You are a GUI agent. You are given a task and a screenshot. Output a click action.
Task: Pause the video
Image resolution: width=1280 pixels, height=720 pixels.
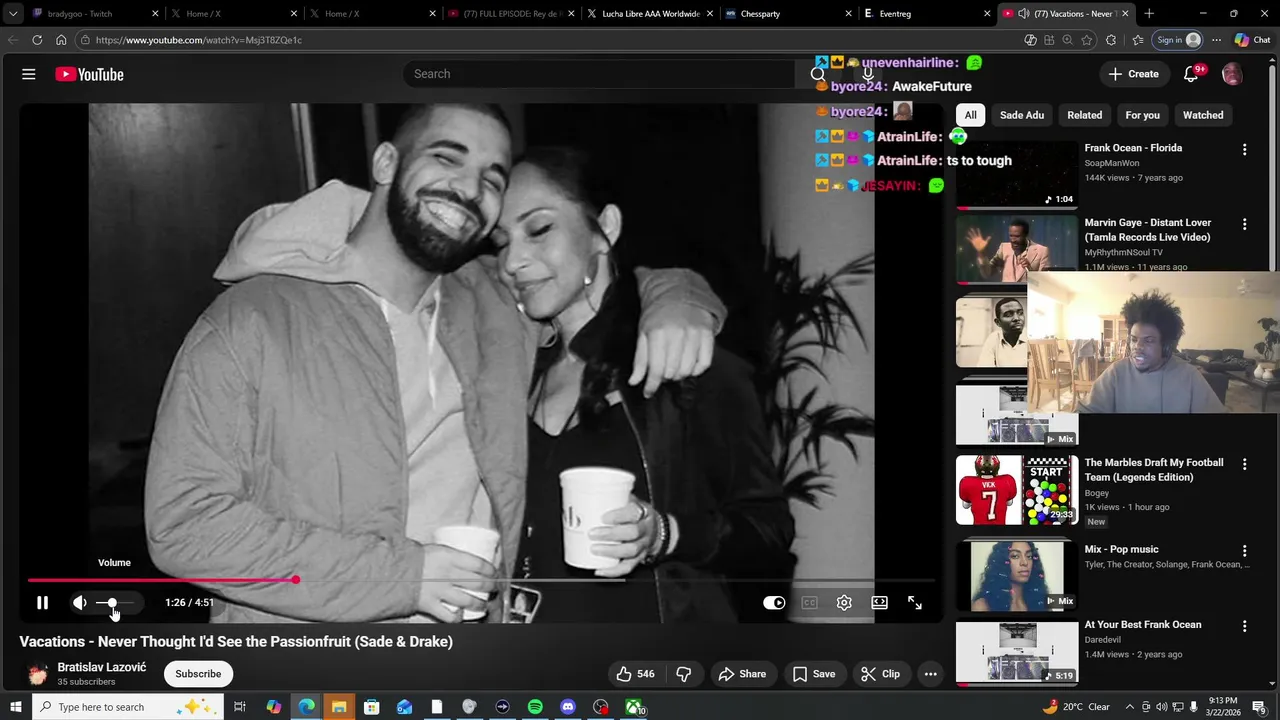click(42, 602)
